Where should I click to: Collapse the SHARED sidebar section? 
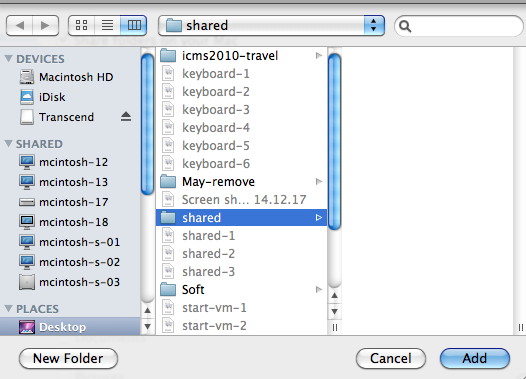pyautogui.click(x=9, y=144)
